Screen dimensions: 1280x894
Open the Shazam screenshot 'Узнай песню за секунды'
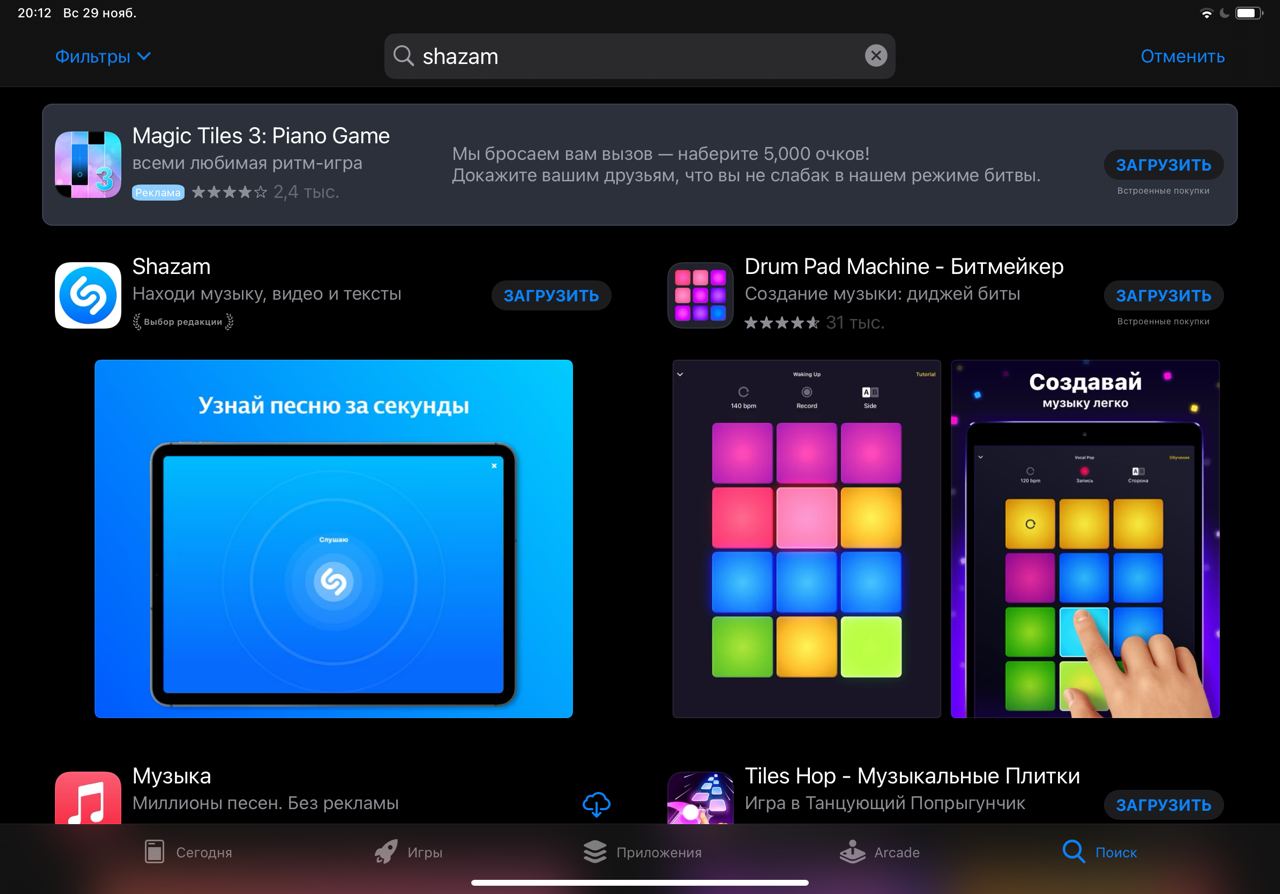click(x=334, y=539)
